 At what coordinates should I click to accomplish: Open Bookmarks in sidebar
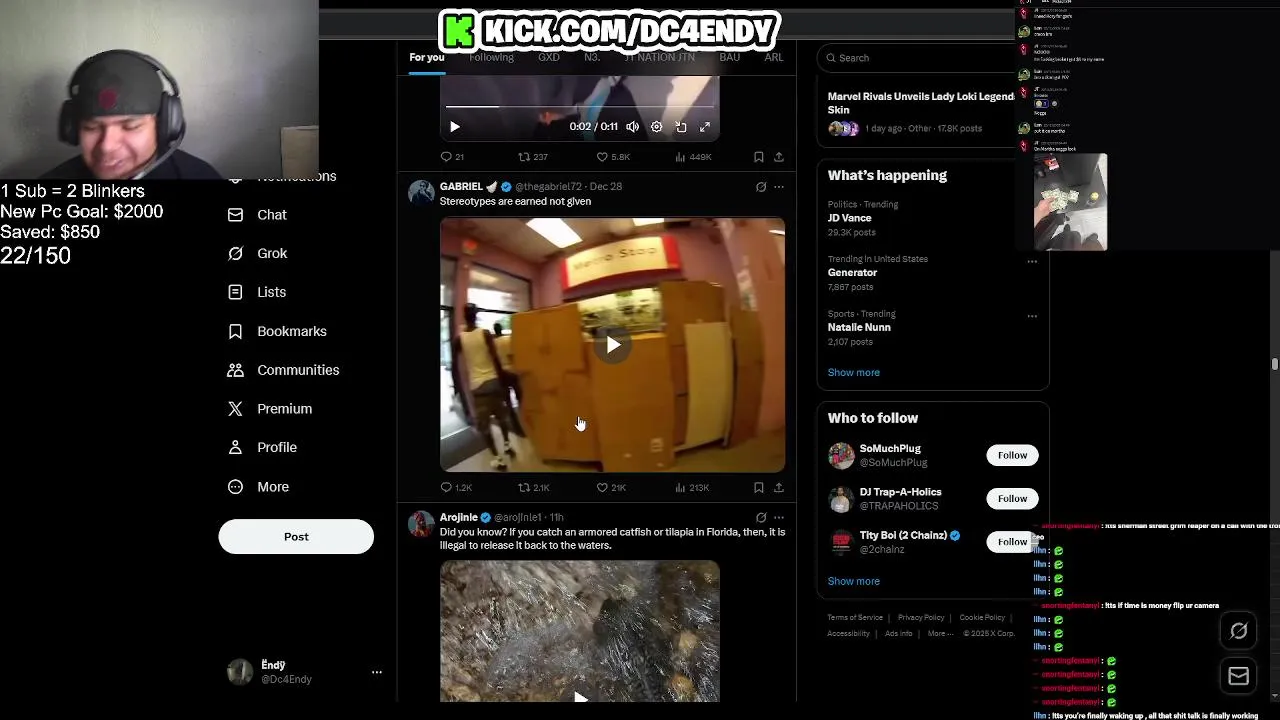[277, 331]
